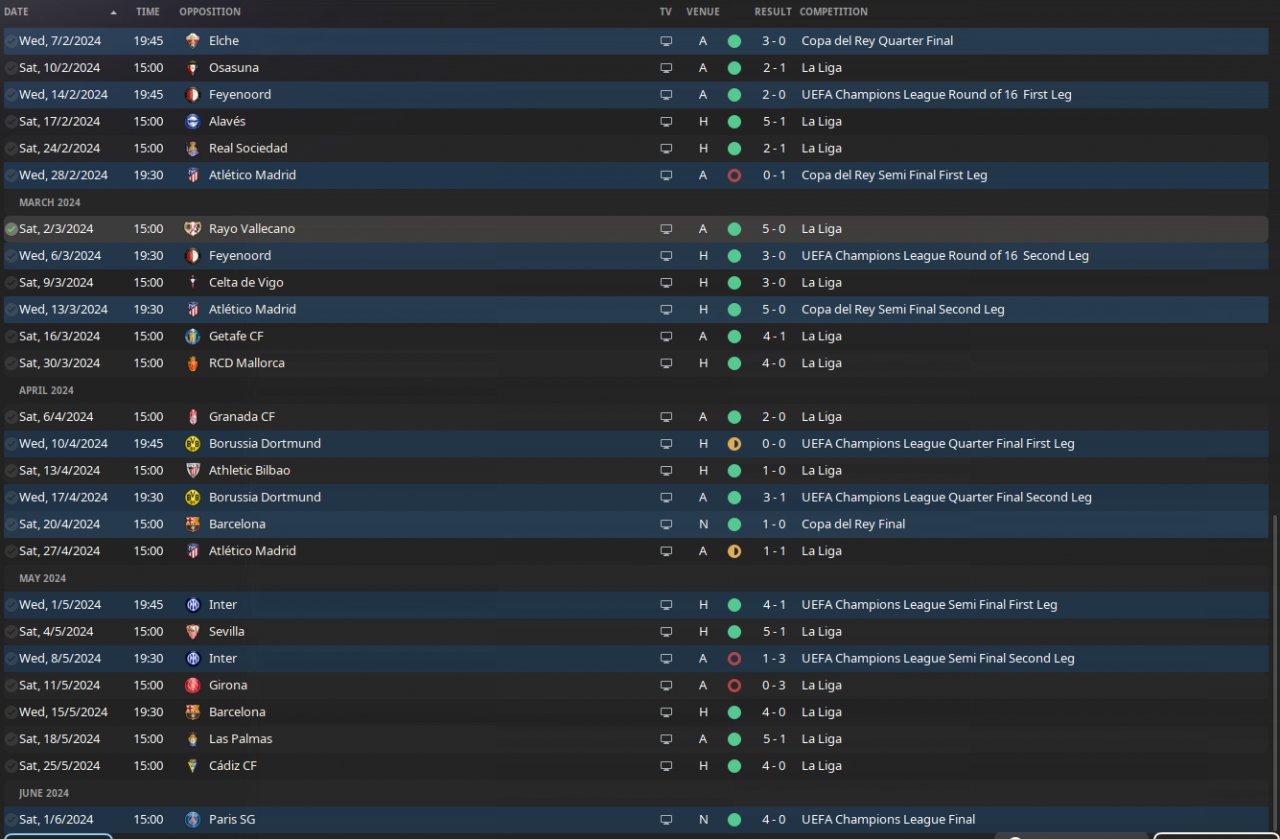Viewport: 1280px width, 839px height.
Task: Click the Opposition column header
Action: click(x=210, y=12)
